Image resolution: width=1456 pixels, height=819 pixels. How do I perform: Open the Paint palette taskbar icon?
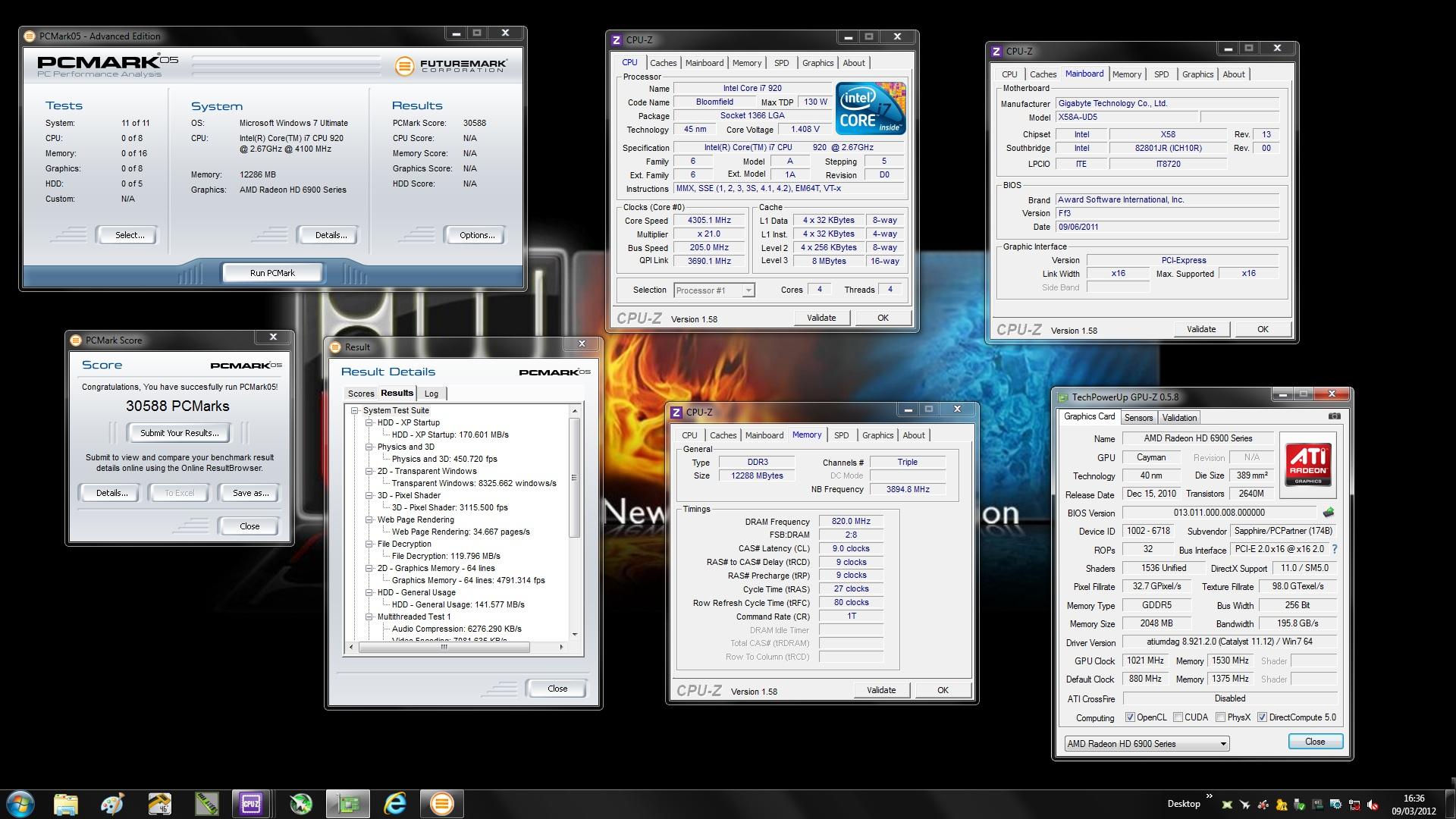click(x=112, y=804)
